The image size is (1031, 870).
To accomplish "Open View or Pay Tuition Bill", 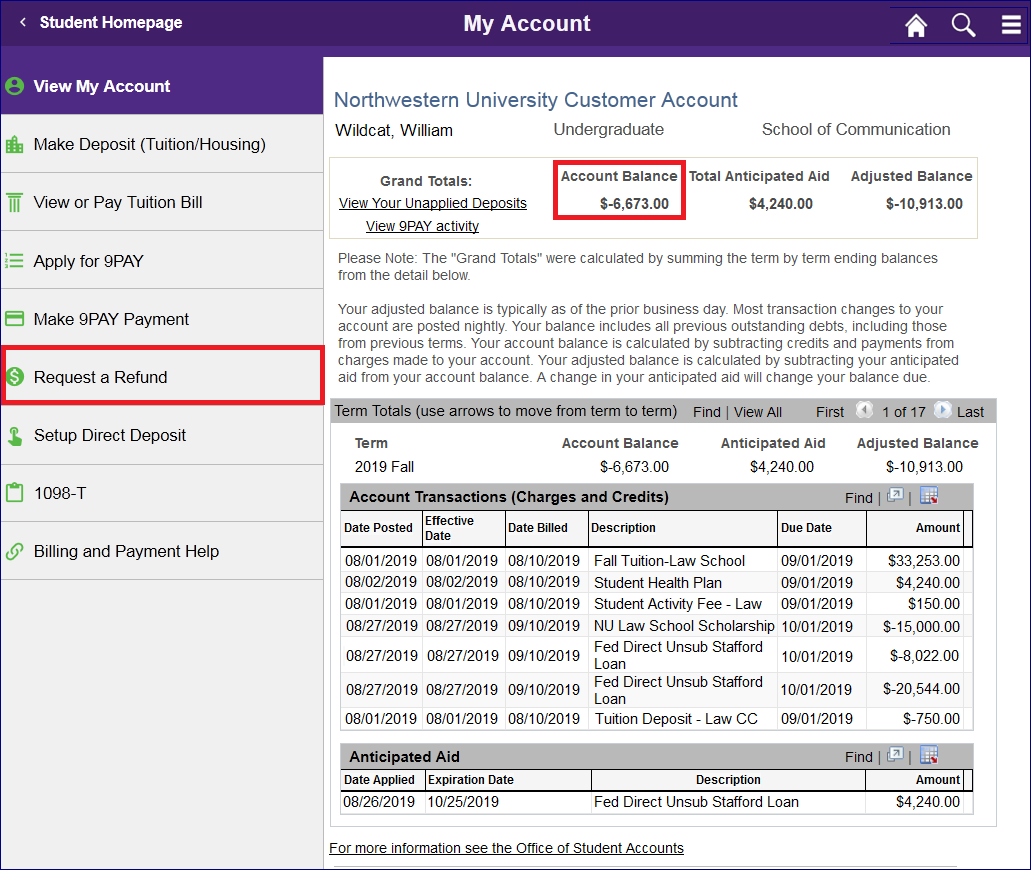I will click(110, 201).
